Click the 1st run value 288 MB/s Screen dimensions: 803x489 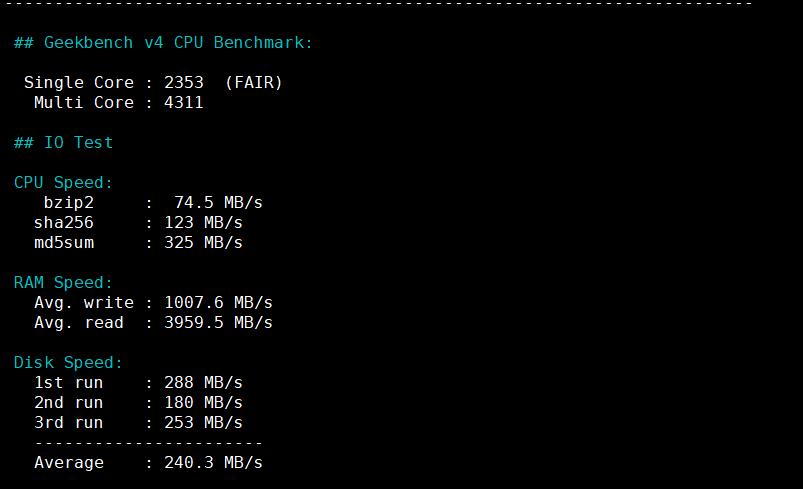coord(203,383)
